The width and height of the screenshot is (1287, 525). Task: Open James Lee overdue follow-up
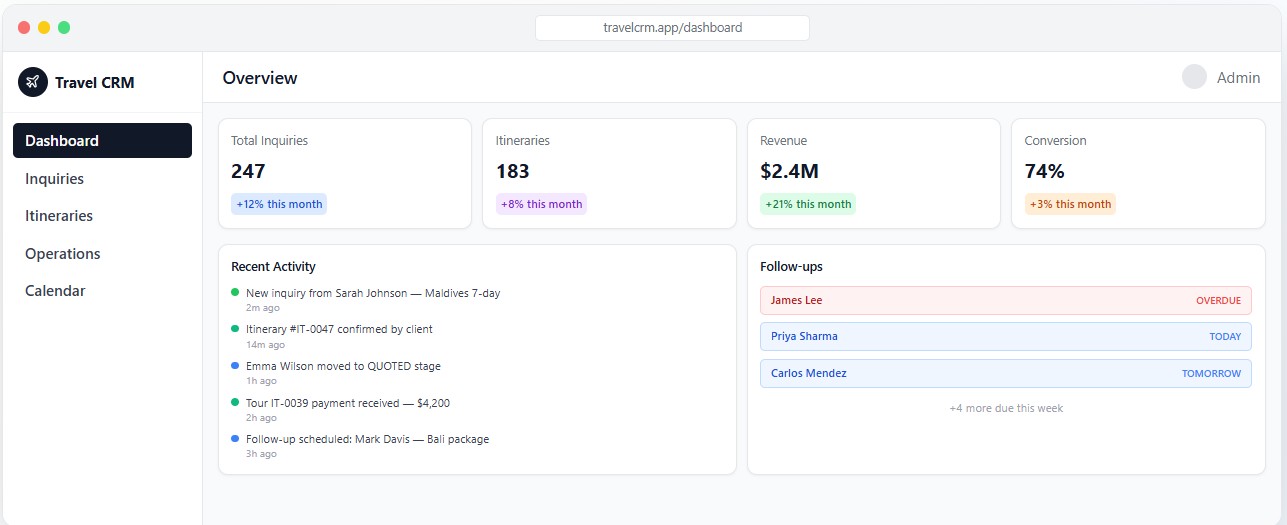tap(1005, 300)
